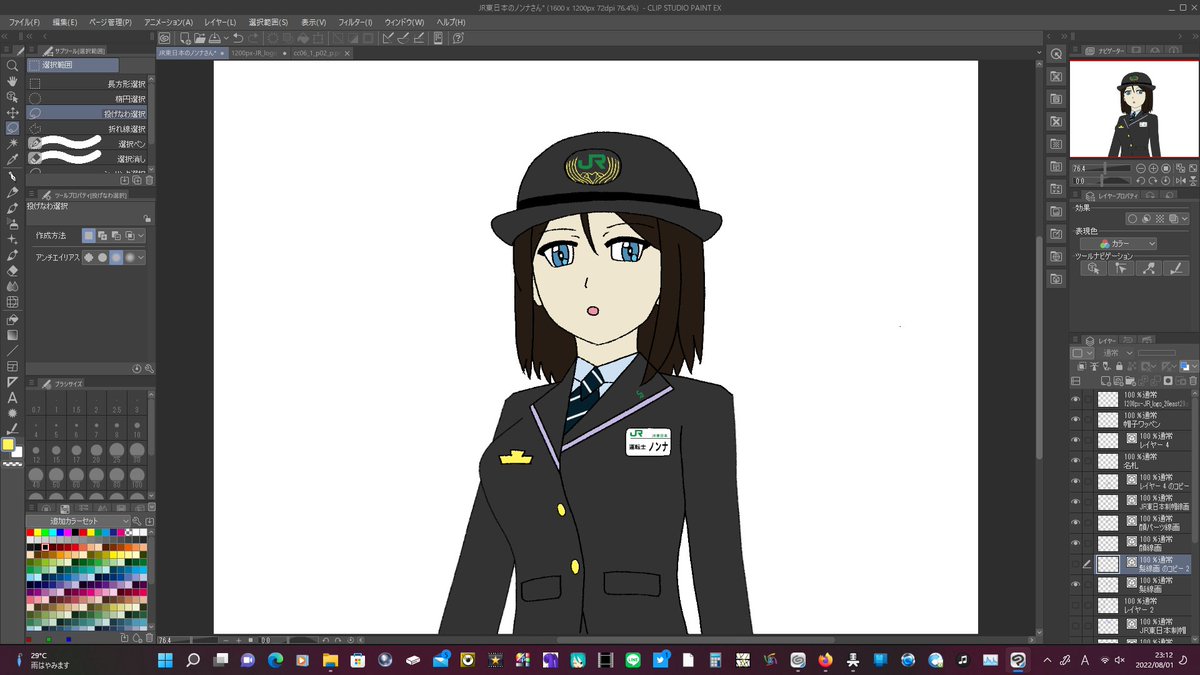This screenshot has height=675, width=1200.
Task: Select 折れ線選択 sub tool
Action: pyautogui.click(x=88, y=129)
